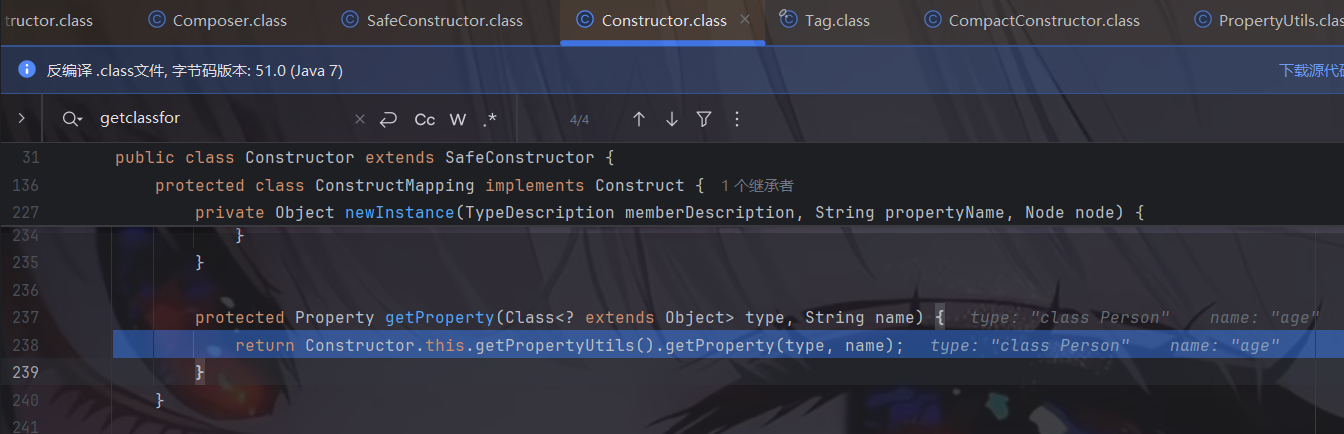Switch to Composer.class tab
Screen dimensions: 1344x434
pyautogui.click(x=217, y=20)
